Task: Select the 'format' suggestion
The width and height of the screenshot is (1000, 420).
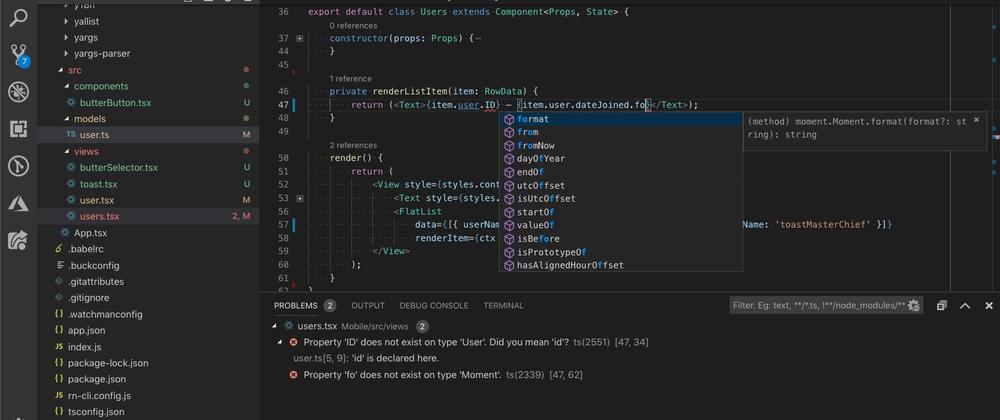Action: pos(620,119)
